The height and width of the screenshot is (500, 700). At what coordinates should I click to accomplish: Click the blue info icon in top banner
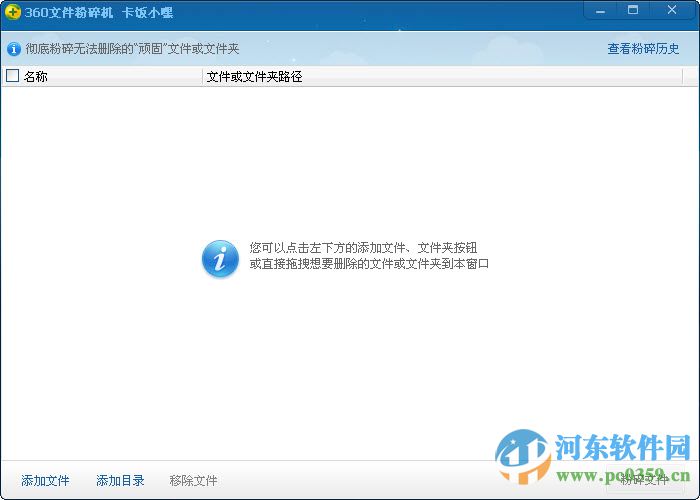coord(14,49)
